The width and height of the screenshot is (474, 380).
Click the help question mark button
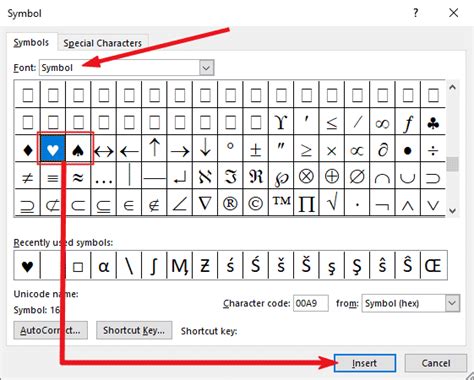coord(415,13)
